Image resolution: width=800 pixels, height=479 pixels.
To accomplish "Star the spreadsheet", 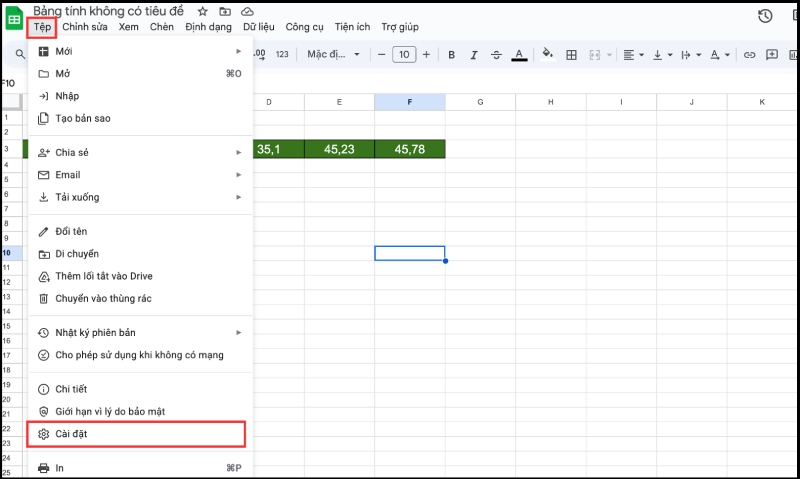I will click(203, 11).
